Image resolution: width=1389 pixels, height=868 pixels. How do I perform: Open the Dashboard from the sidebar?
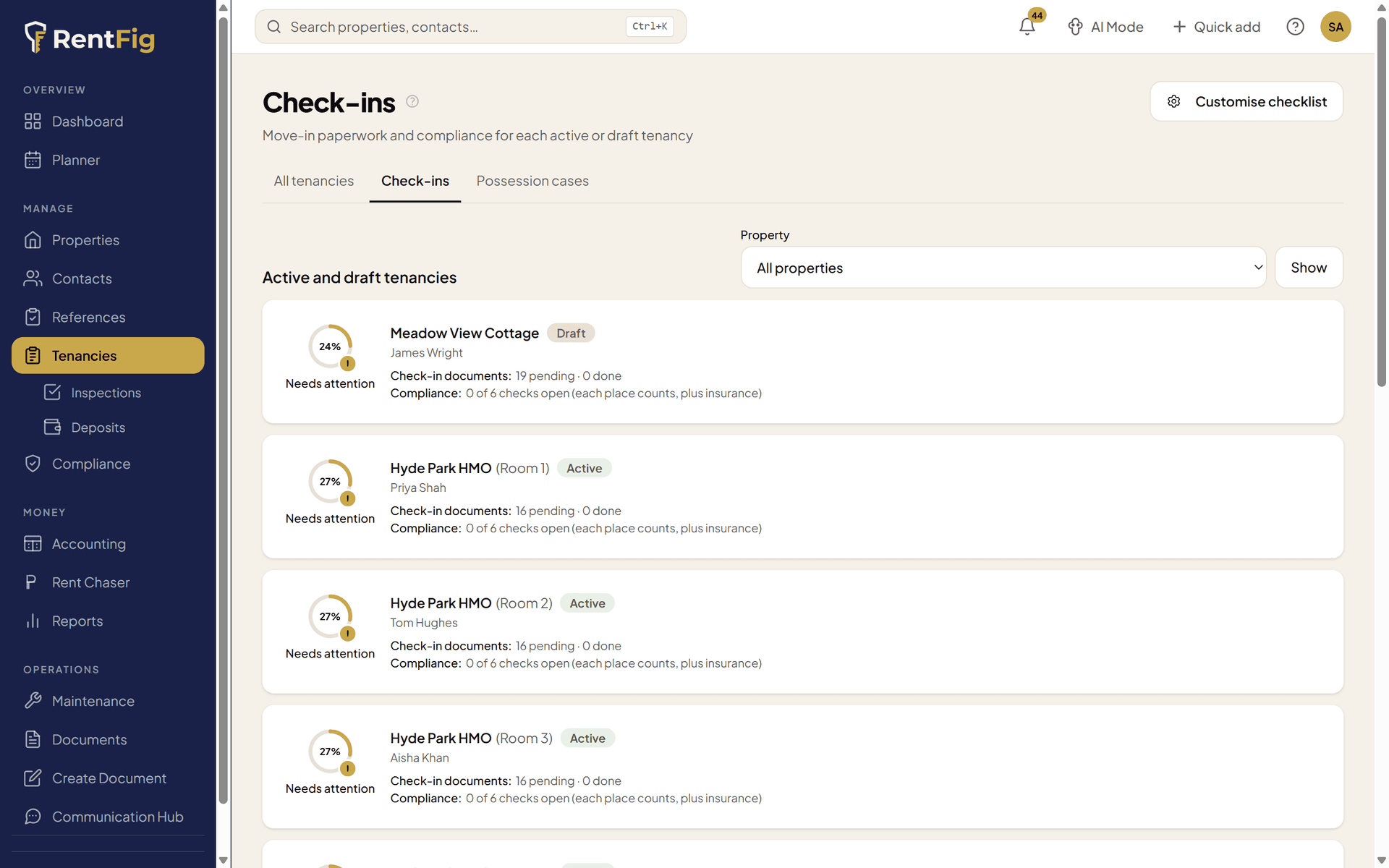[108, 122]
